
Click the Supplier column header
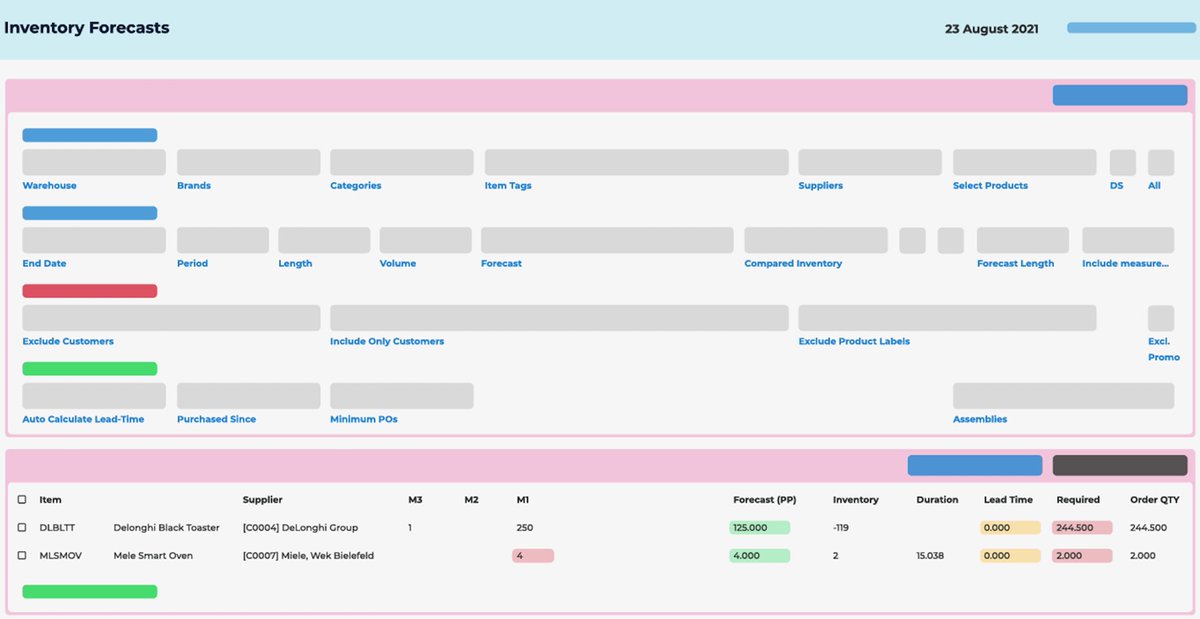(x=263, y=499)
